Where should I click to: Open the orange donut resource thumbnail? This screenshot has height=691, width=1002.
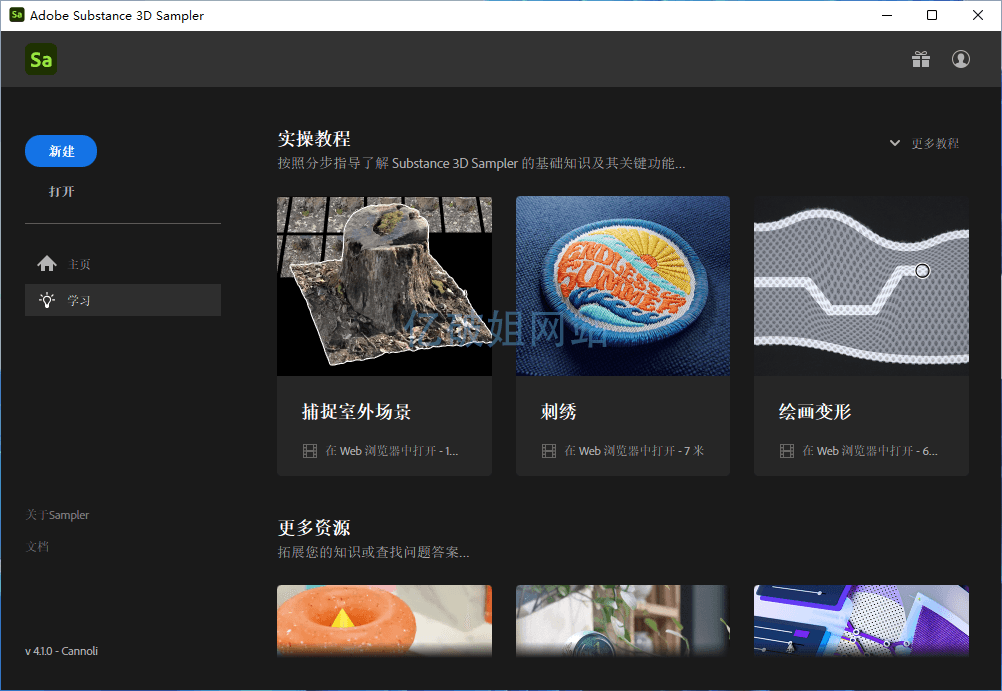tap(385, 621)
